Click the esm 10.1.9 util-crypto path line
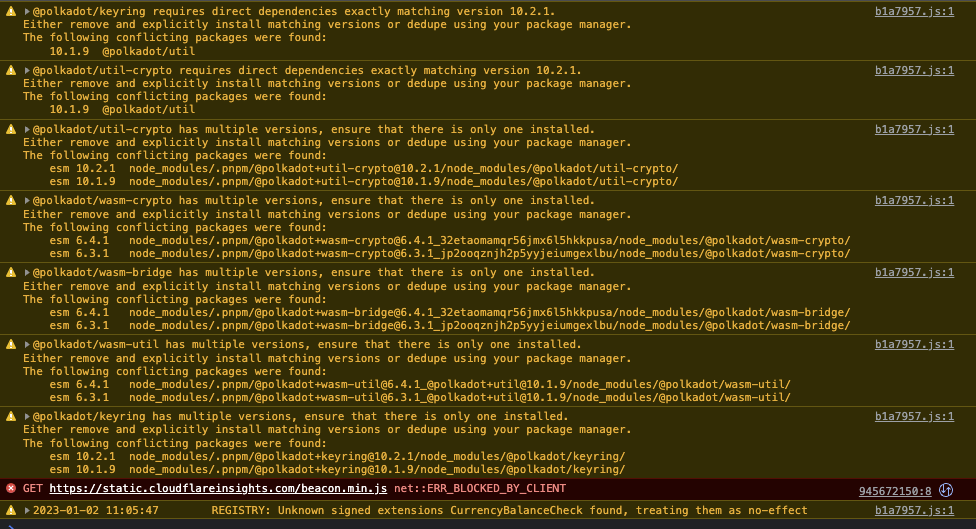This screenshot has width=976, height=529. pos(364,182)
